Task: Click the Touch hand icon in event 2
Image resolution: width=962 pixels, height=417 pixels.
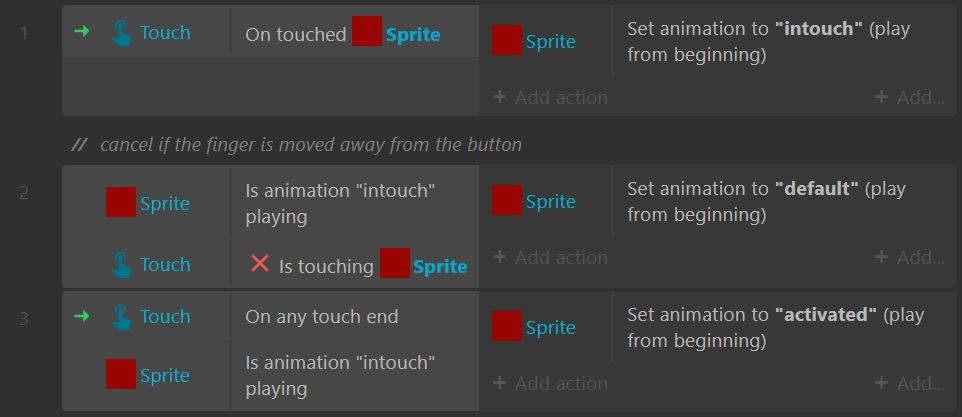Action: coord(121,265)
